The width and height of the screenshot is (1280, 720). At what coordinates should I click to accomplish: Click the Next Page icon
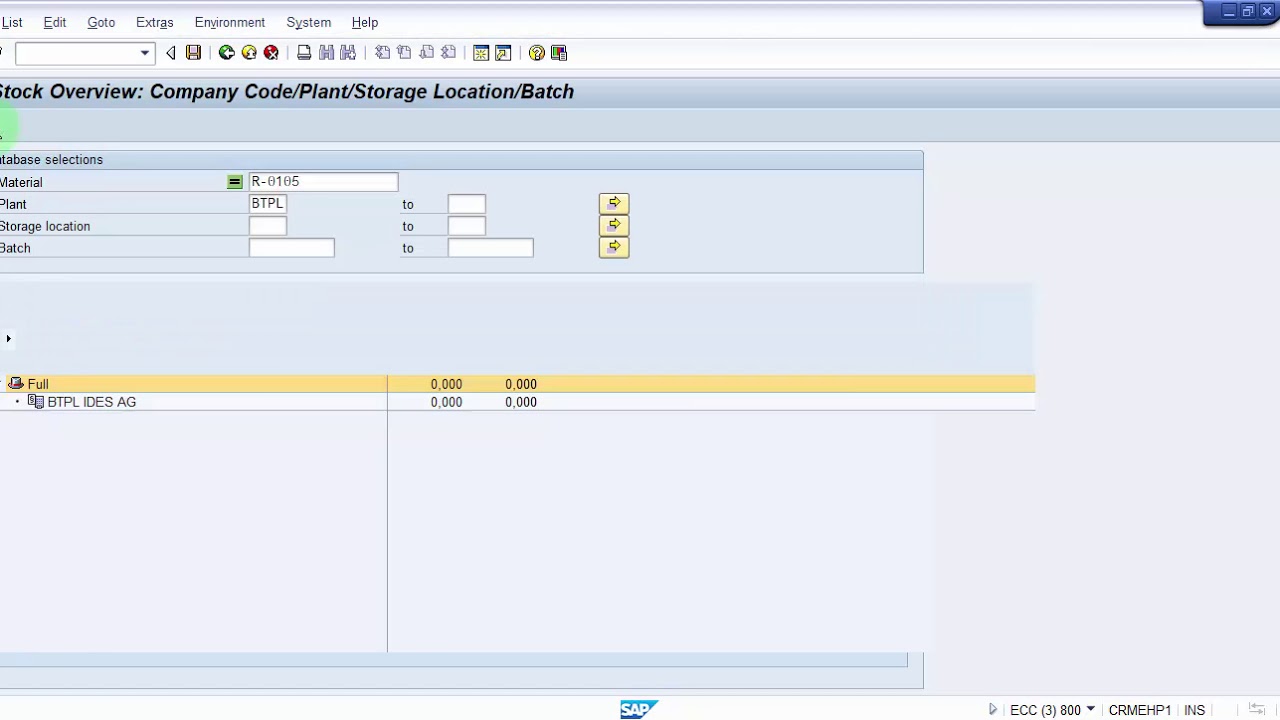point(426,53)
